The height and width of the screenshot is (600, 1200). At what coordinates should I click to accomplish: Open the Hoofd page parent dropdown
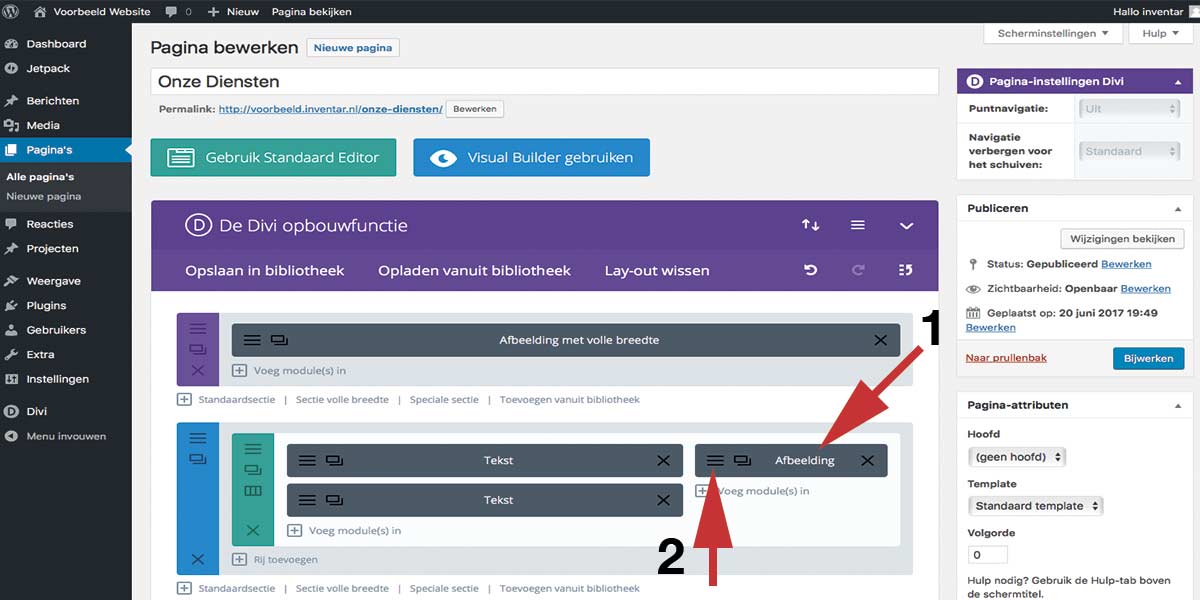[x=1017, y=457]
